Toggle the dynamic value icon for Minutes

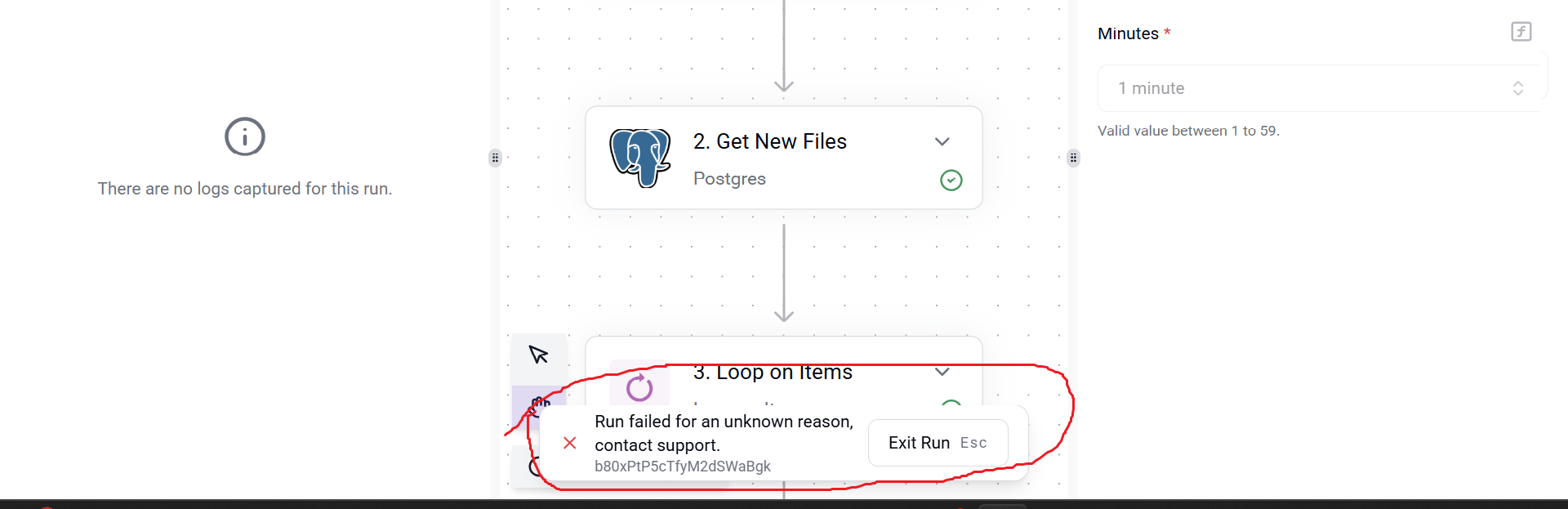click(1521, 32)
